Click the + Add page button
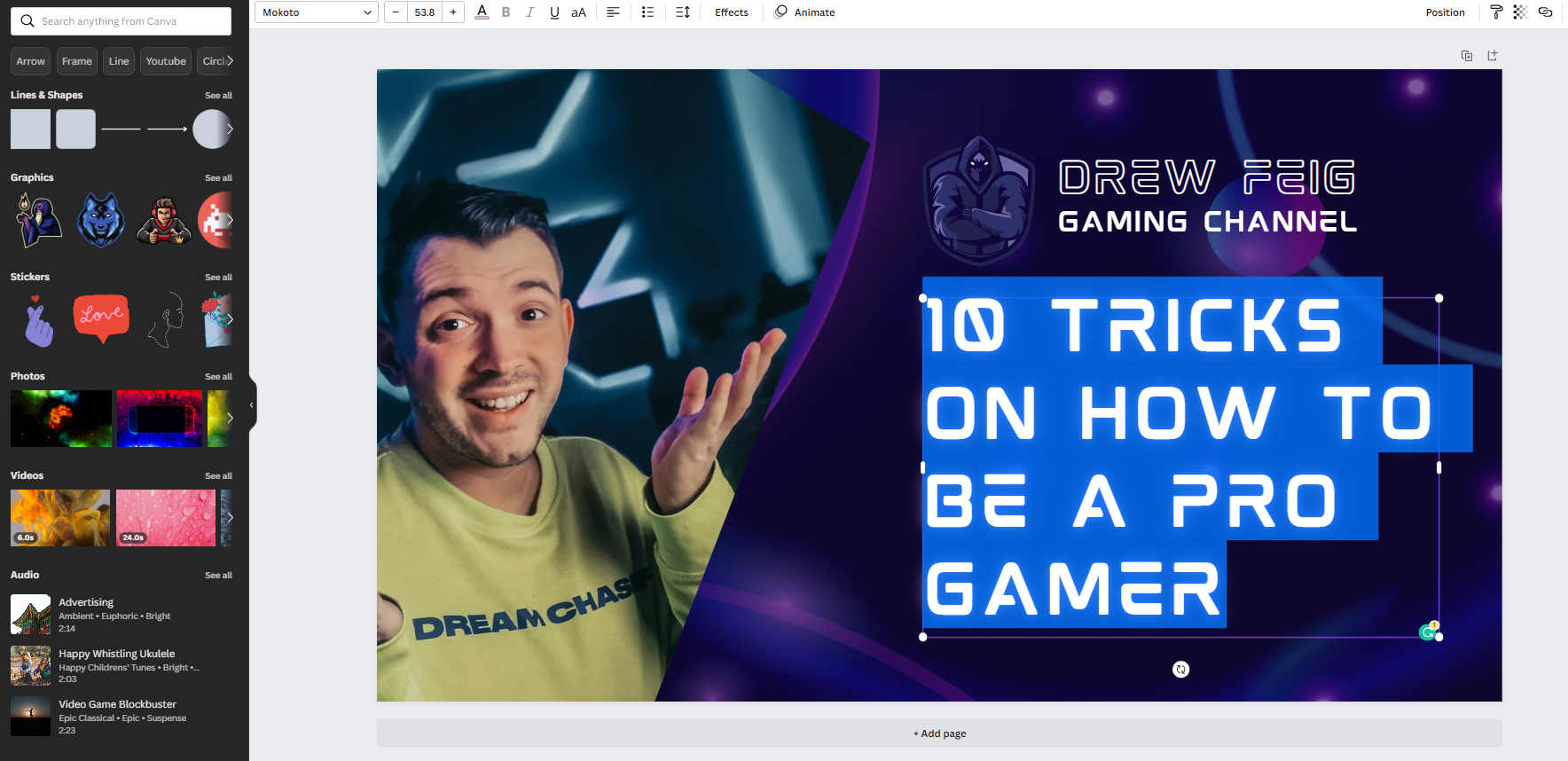The image size is (1568, 761). click(939, 734)
